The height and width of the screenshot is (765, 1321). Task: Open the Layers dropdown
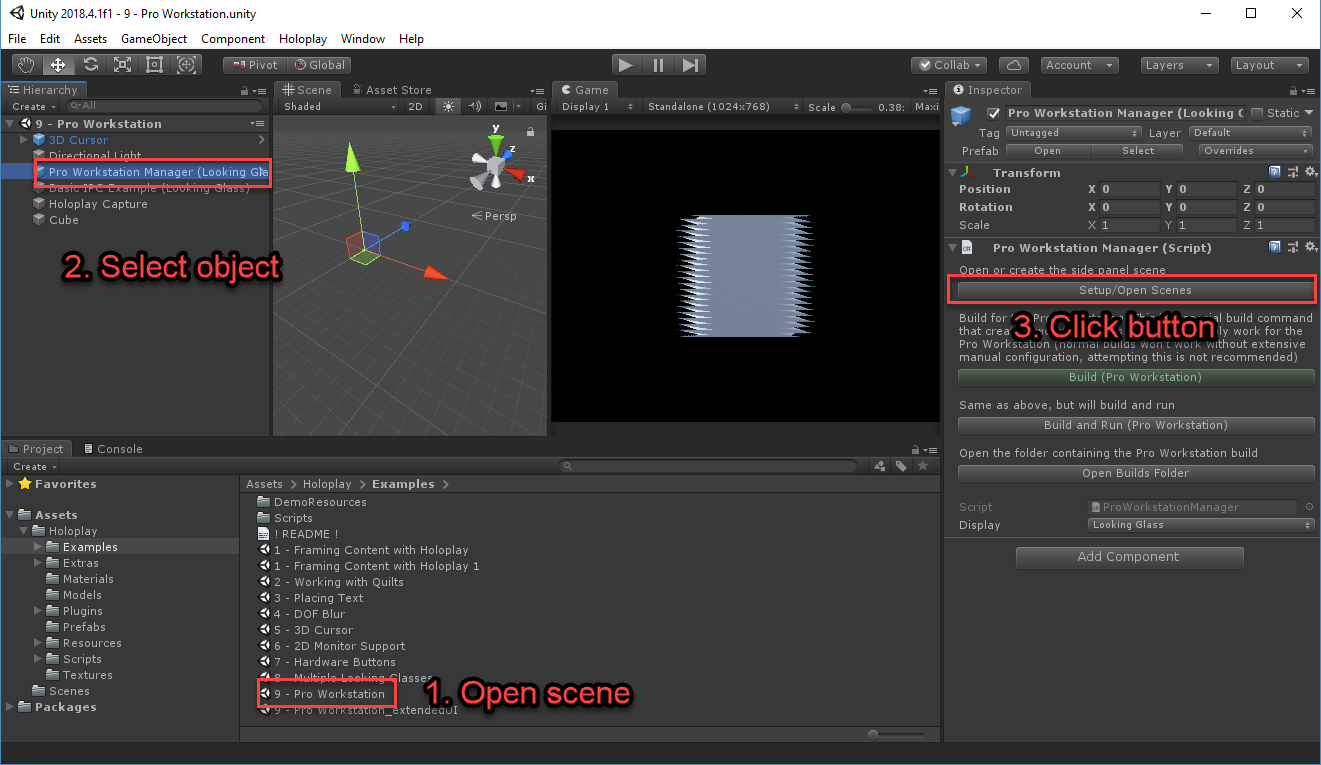[x=1178, y=65]
